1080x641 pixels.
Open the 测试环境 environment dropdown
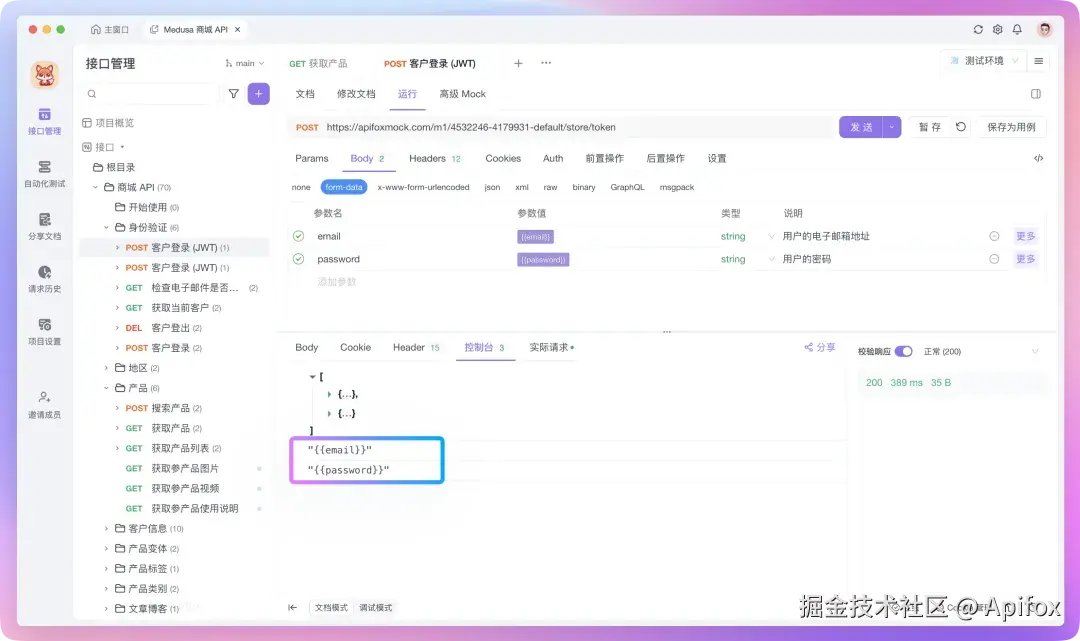click(980, 61)
